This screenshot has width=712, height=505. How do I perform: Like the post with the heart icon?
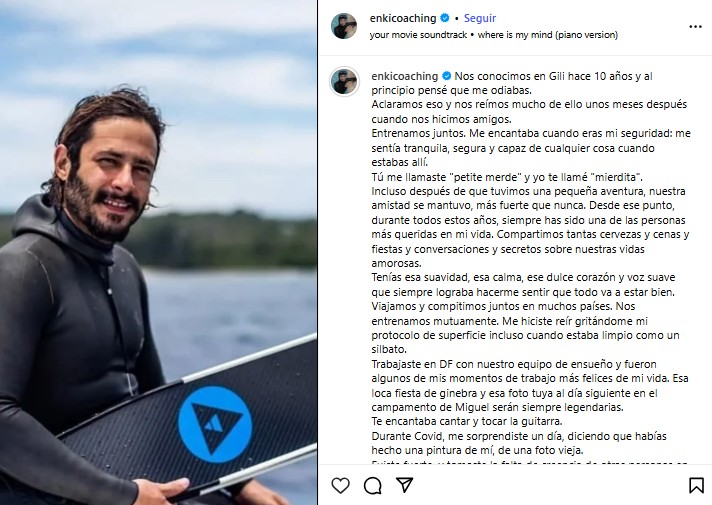pos(341,485)
